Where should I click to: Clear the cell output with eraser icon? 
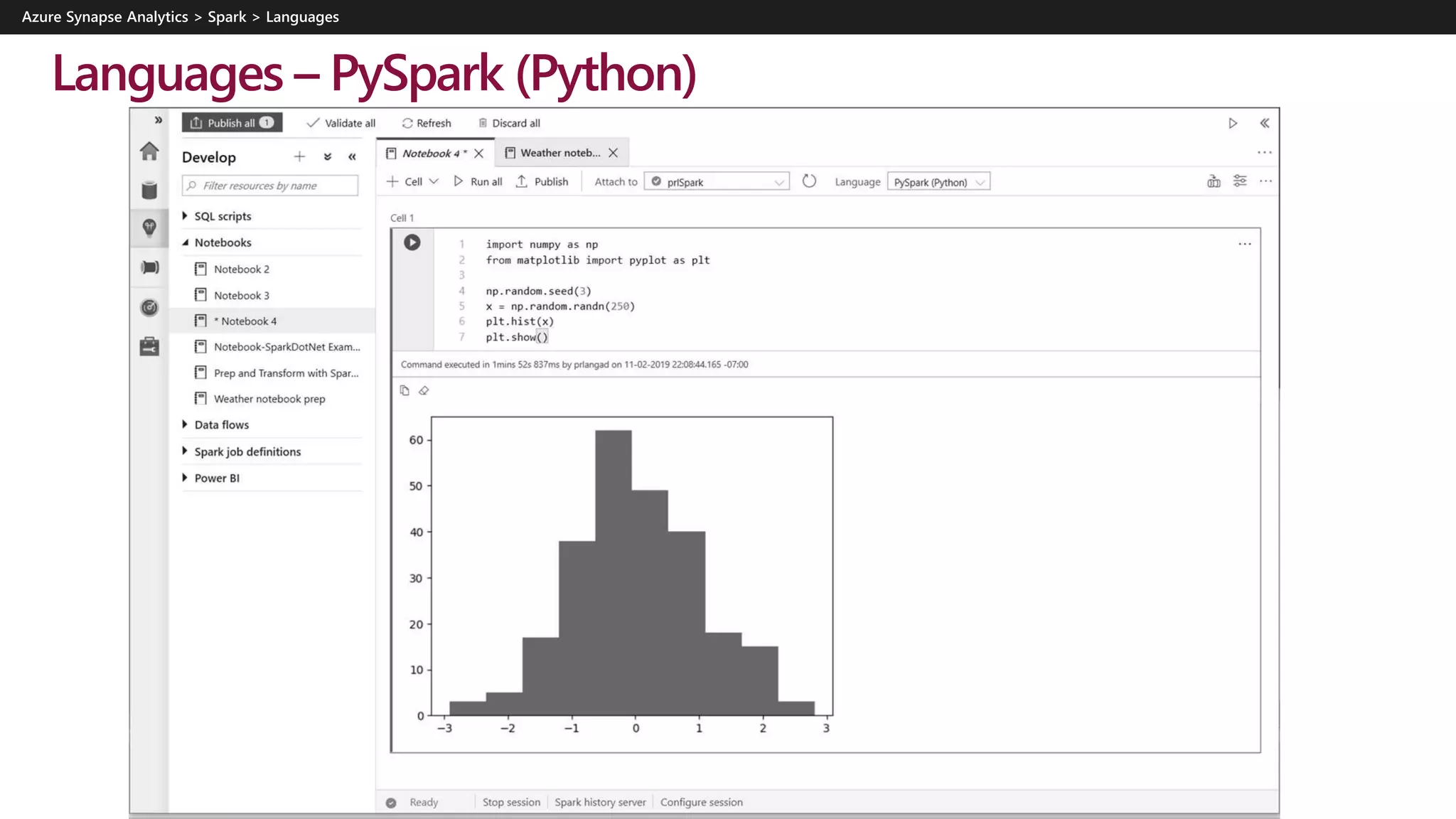pyautogui.click(x=424, y=390)
